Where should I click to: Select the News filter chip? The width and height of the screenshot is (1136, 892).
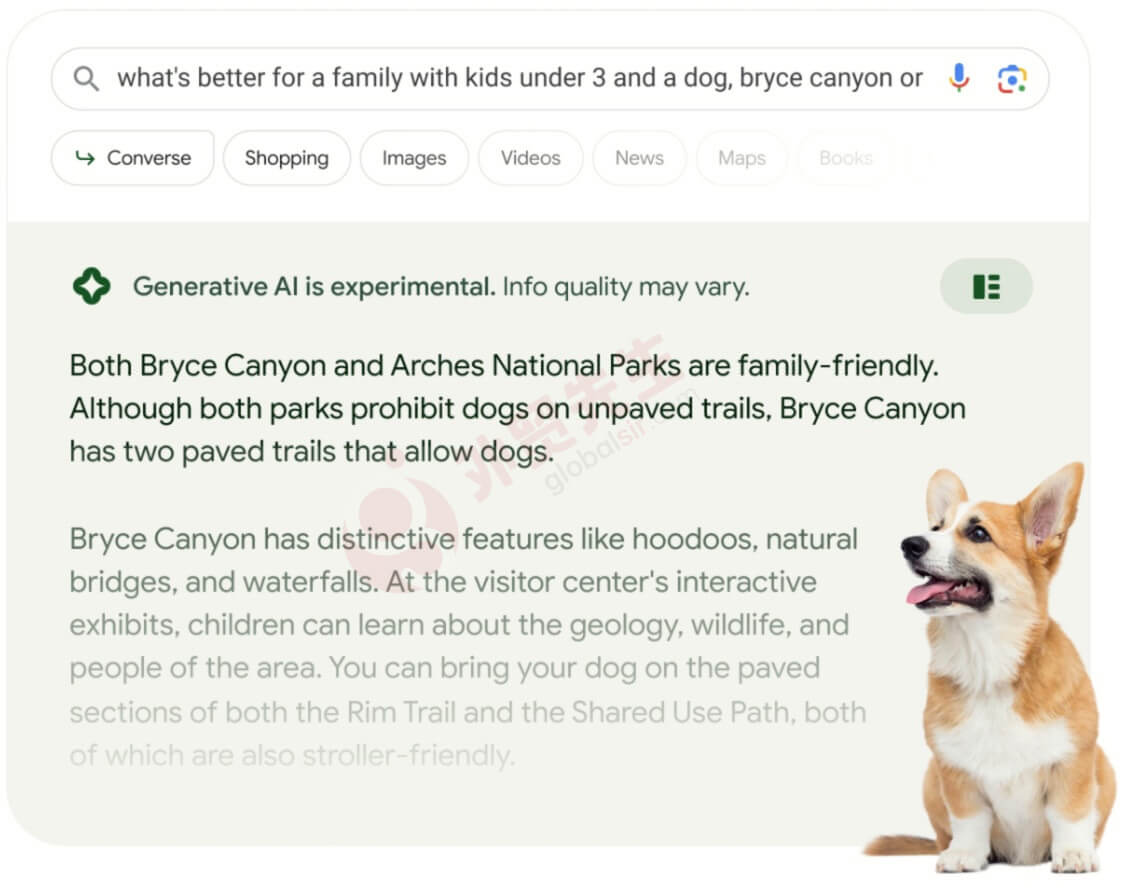[x=639, y=158]
